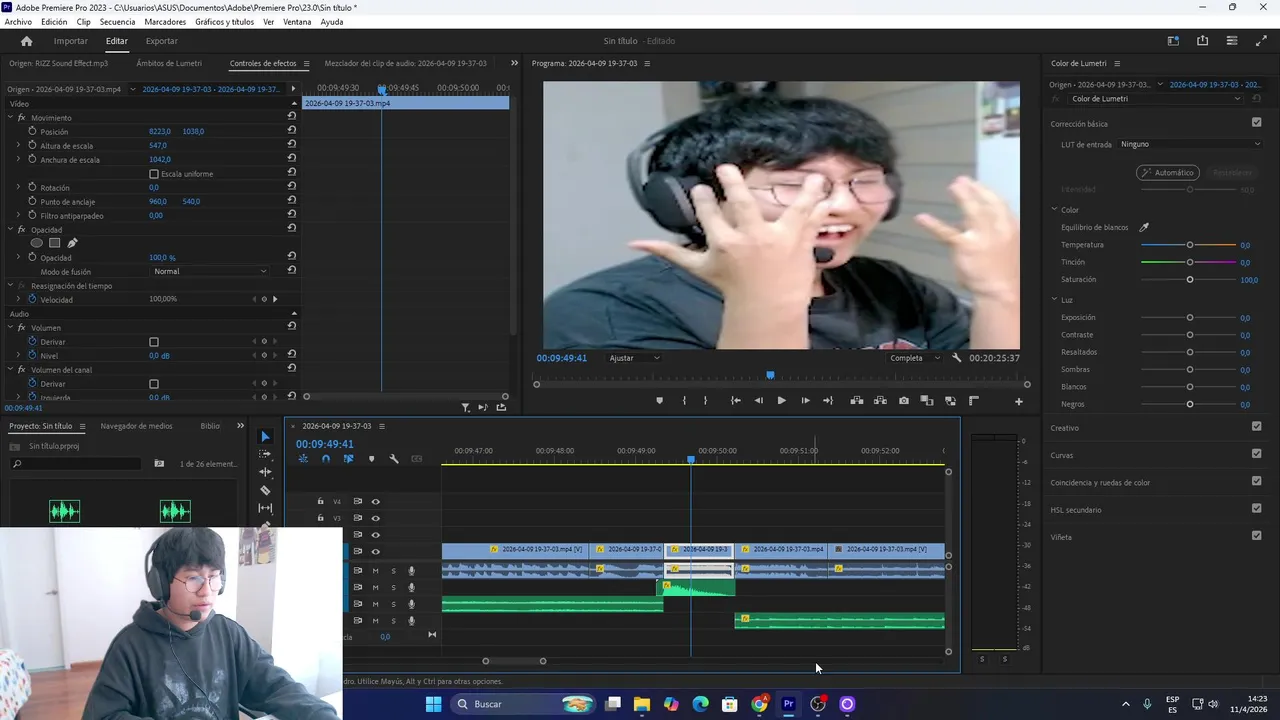The height and width of the screenshot is (720, 1280).
Task: Open LUT de entrada dropdown
Action: pos(1190,144)
